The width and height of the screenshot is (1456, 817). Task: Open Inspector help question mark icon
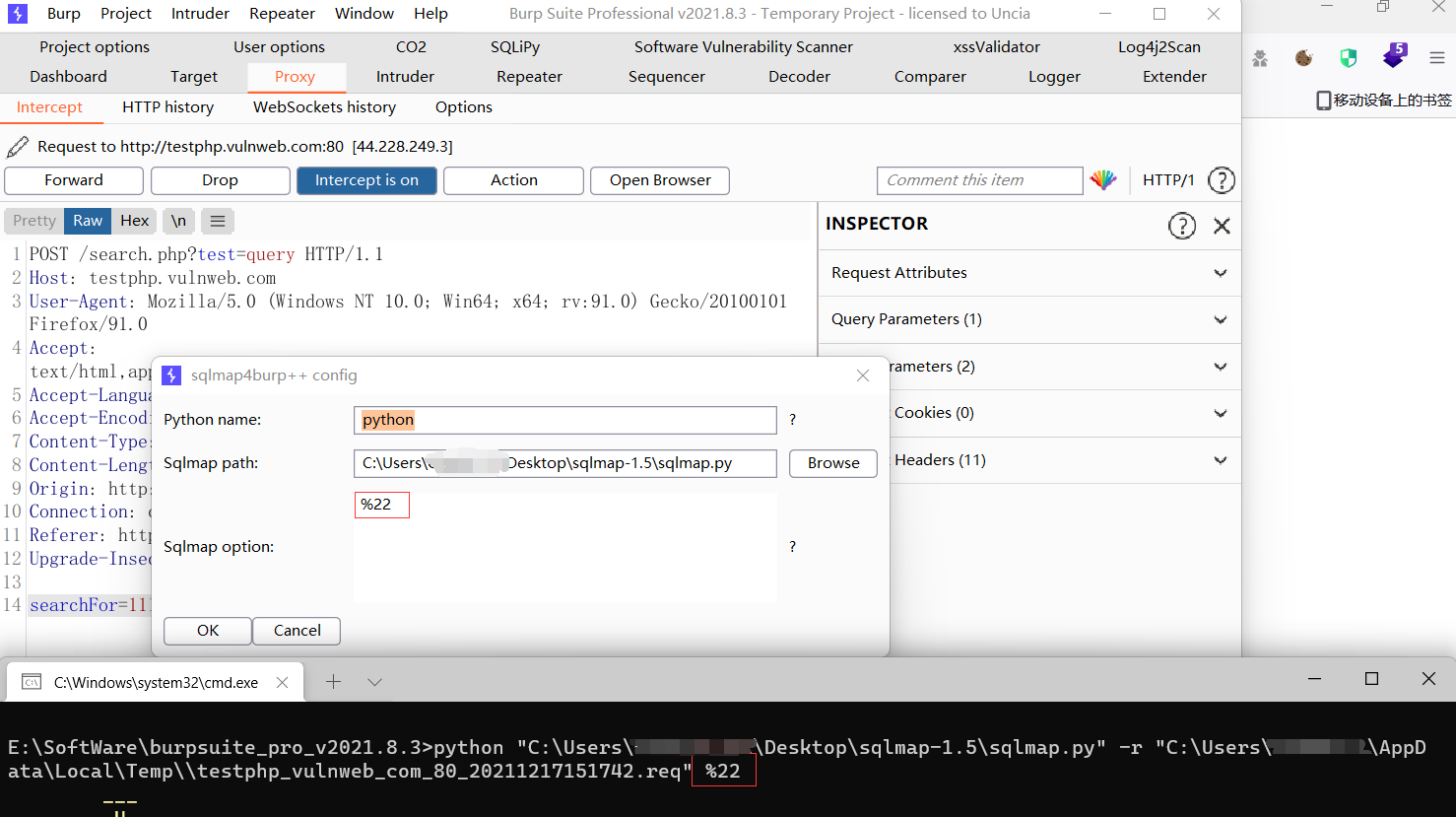tap(1181, 226)
